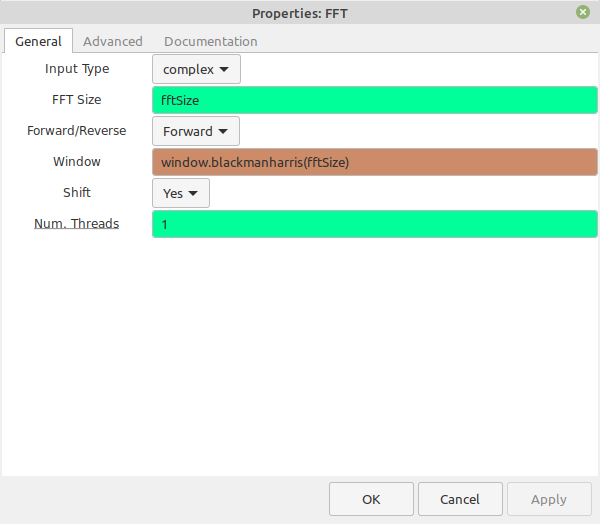
Task: Click the FFT Size label
Action: 77,100
